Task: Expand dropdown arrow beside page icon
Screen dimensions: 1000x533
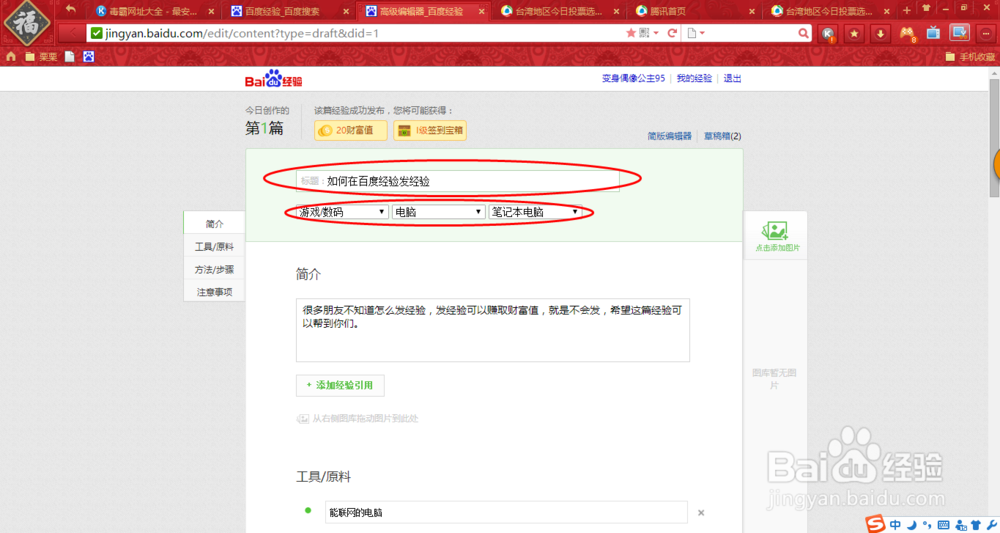Action: coord(702,33)
